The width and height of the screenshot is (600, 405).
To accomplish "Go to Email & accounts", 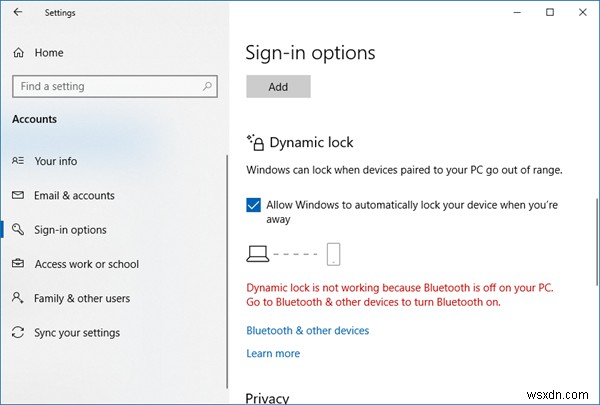I will (x=74, y=196).
